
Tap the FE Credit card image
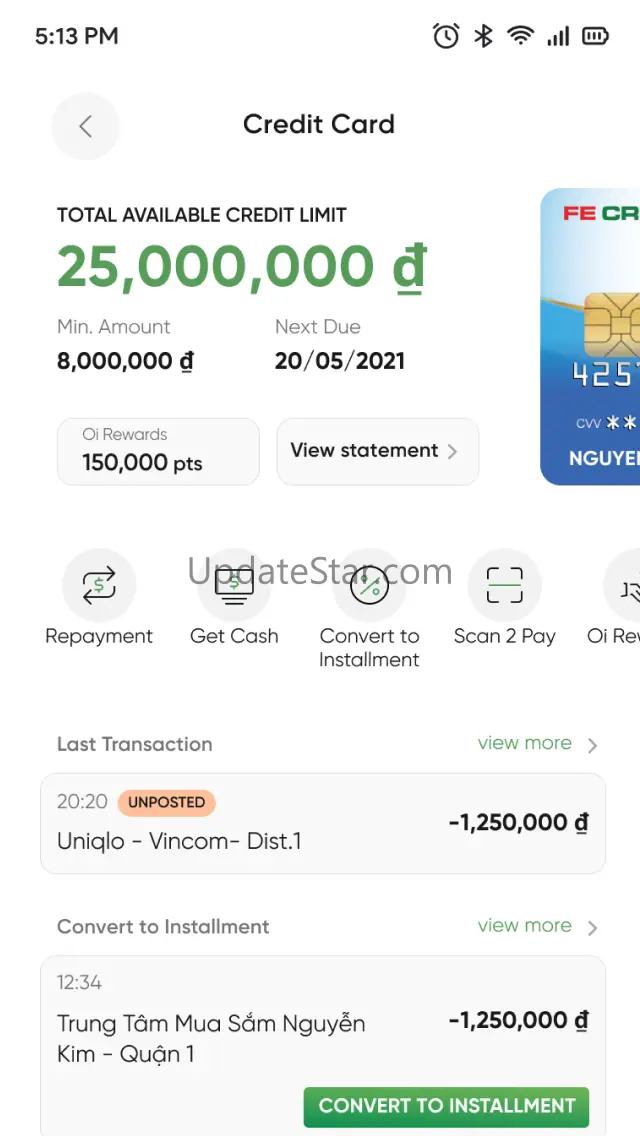click(x=590, y=336)
